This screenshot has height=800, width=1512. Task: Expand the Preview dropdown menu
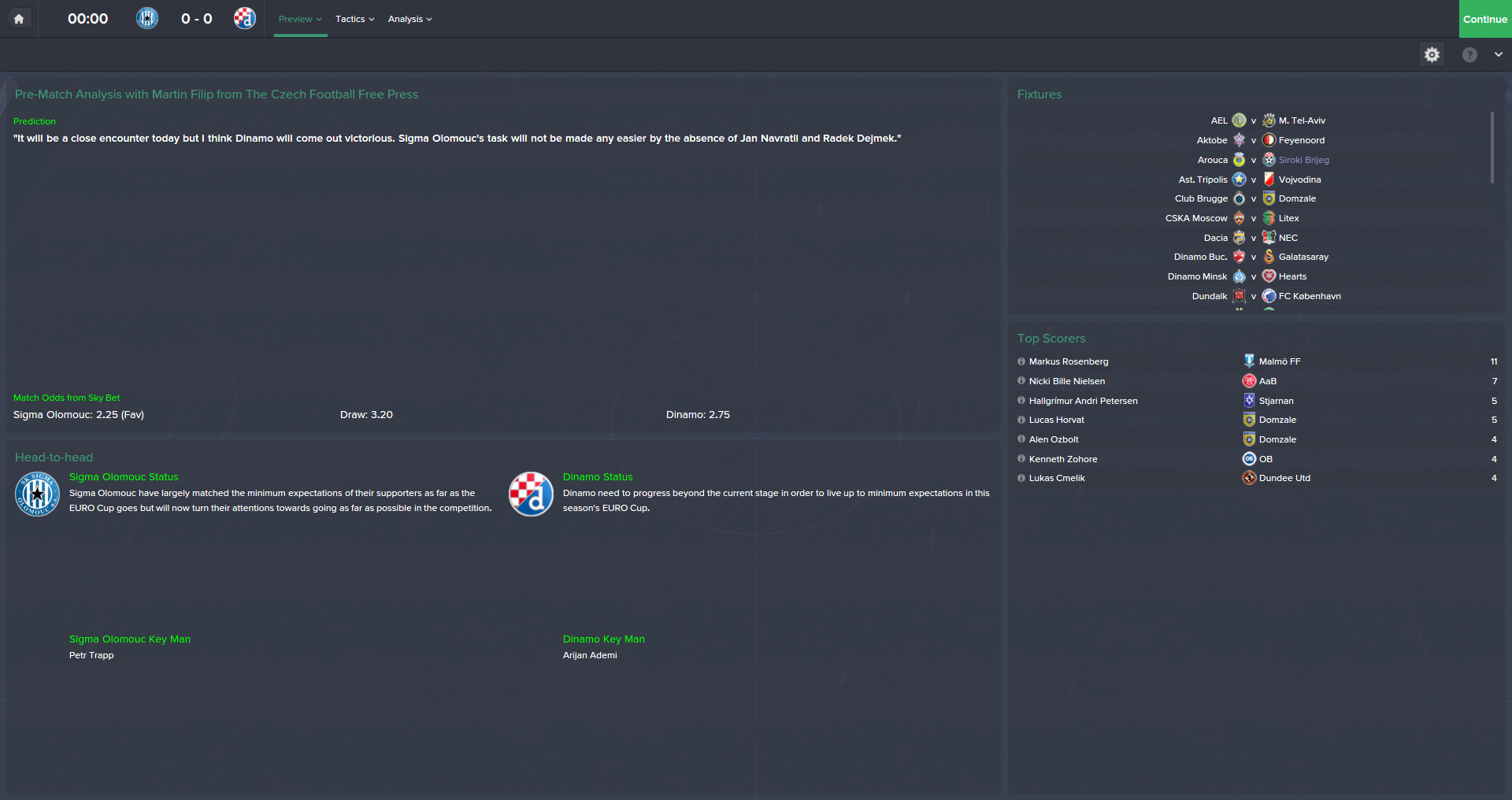point(300,19)
